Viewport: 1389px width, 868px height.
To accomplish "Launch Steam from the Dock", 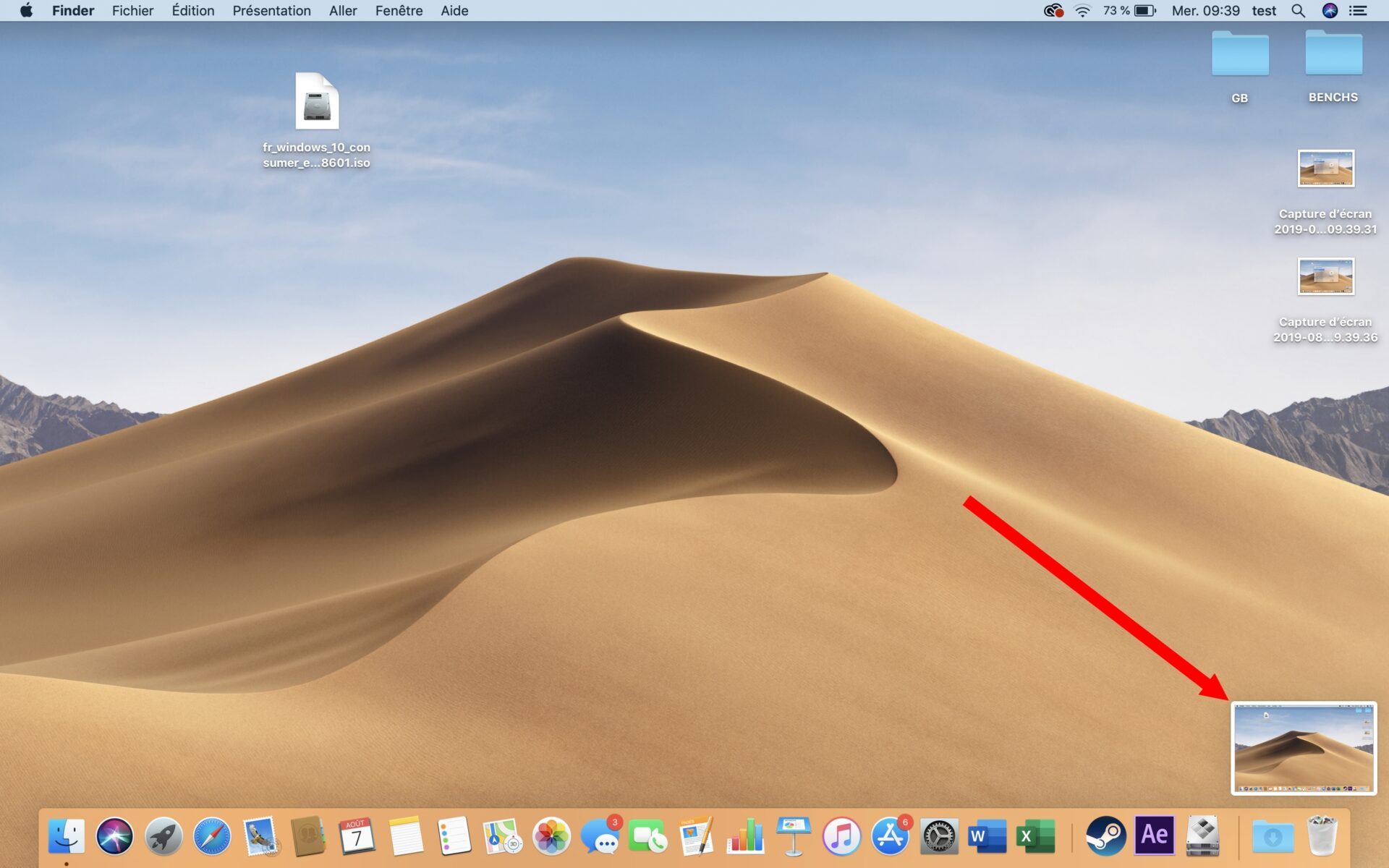I will coord(1106,837).
